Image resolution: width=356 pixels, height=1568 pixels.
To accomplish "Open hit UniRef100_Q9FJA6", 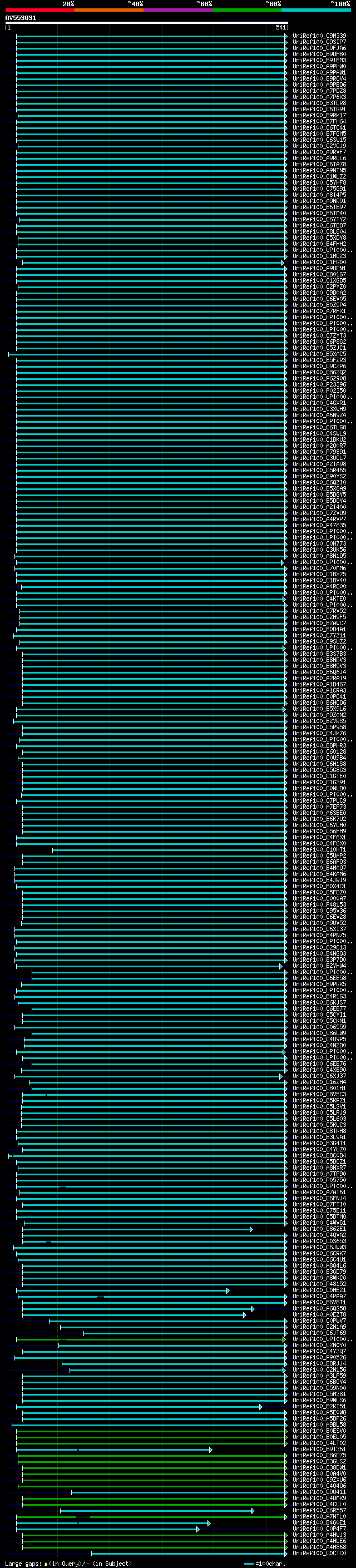I will 319,48.
